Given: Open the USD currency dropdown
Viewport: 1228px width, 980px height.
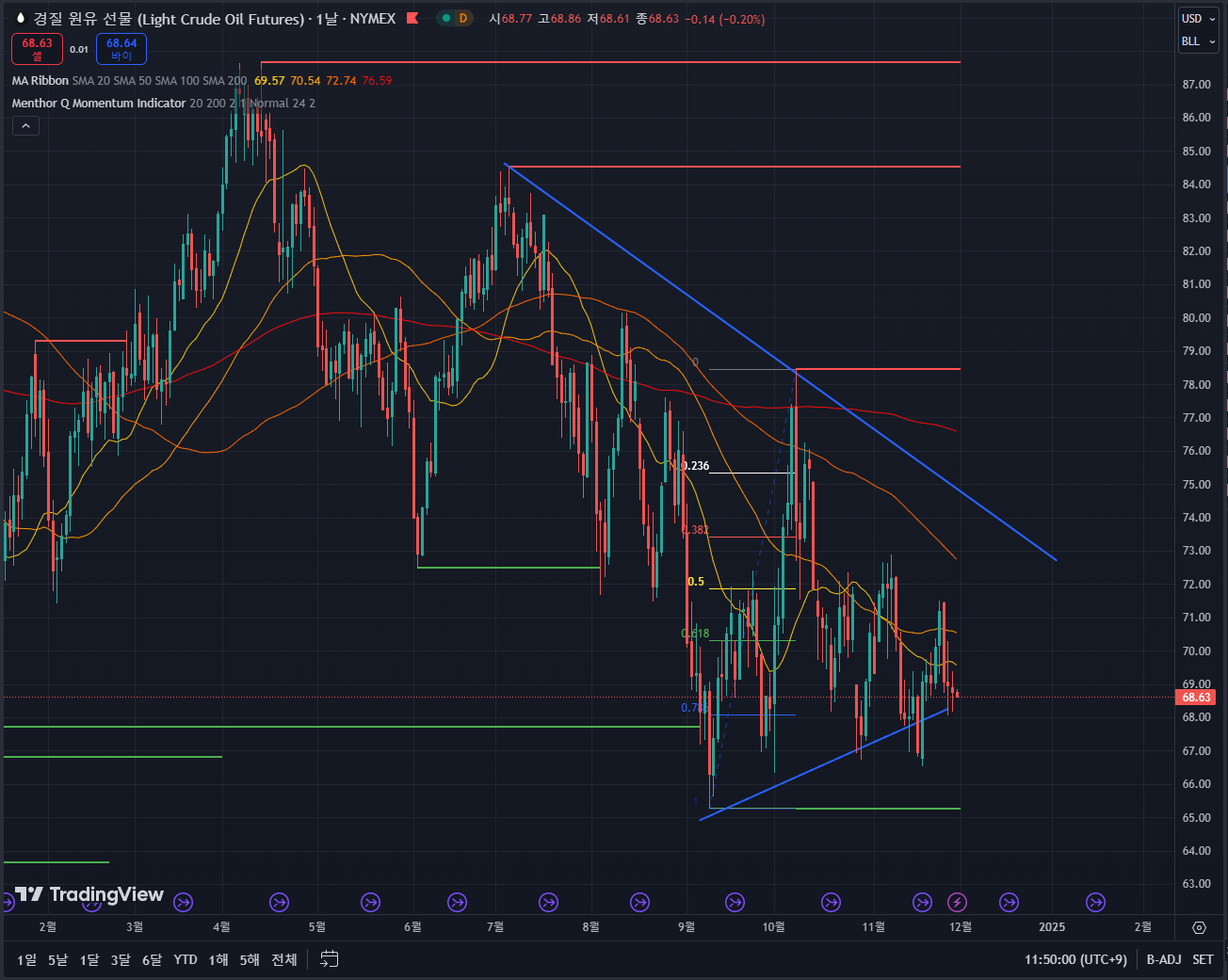Looking at the screenshot, I should [x=1198, y=19].
